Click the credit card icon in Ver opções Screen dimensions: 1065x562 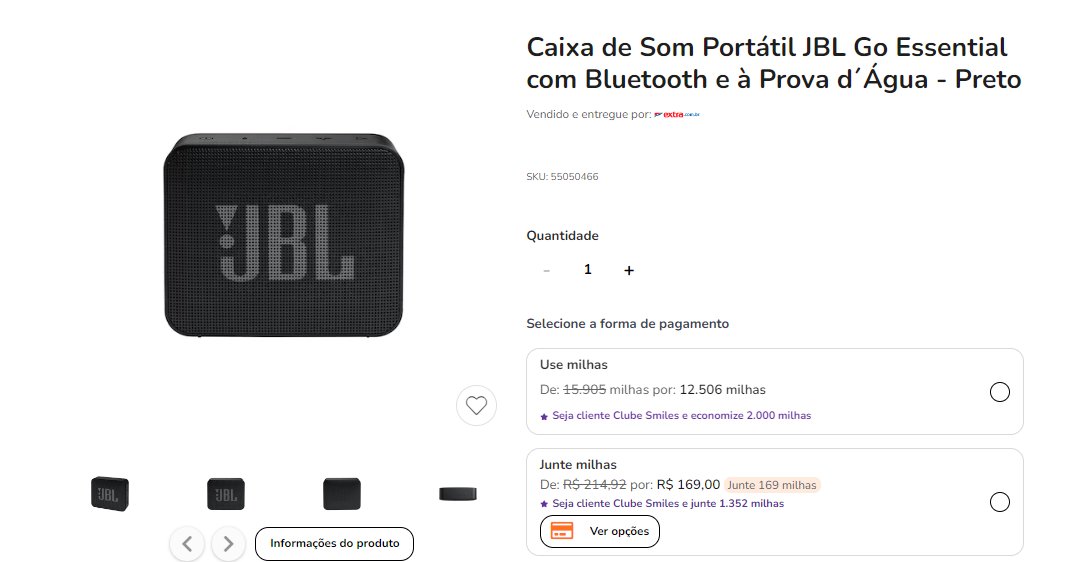click(x=562, y=531)
